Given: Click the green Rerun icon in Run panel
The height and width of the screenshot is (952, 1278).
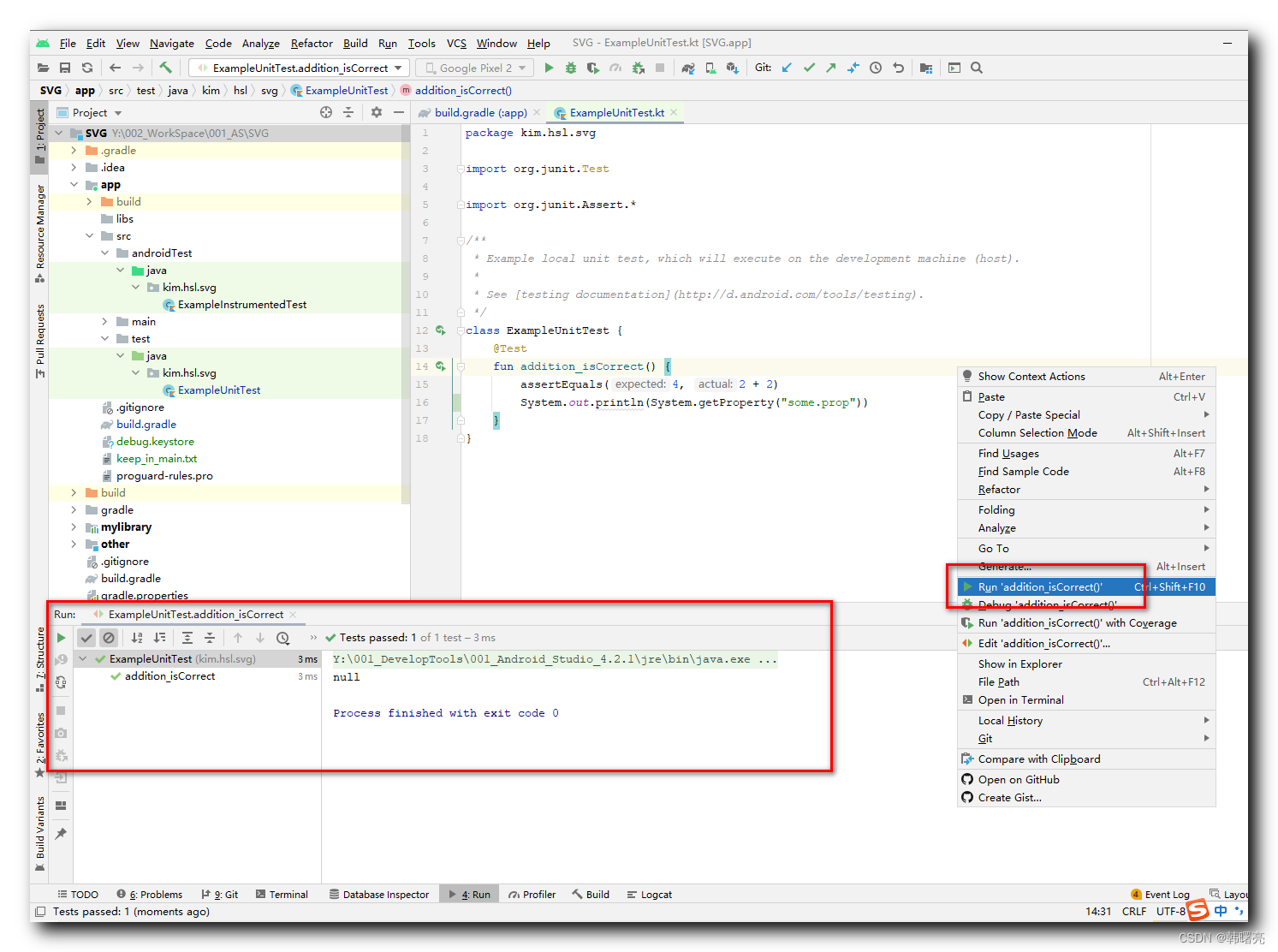Looking at the screenshot, I should (61, 638).
